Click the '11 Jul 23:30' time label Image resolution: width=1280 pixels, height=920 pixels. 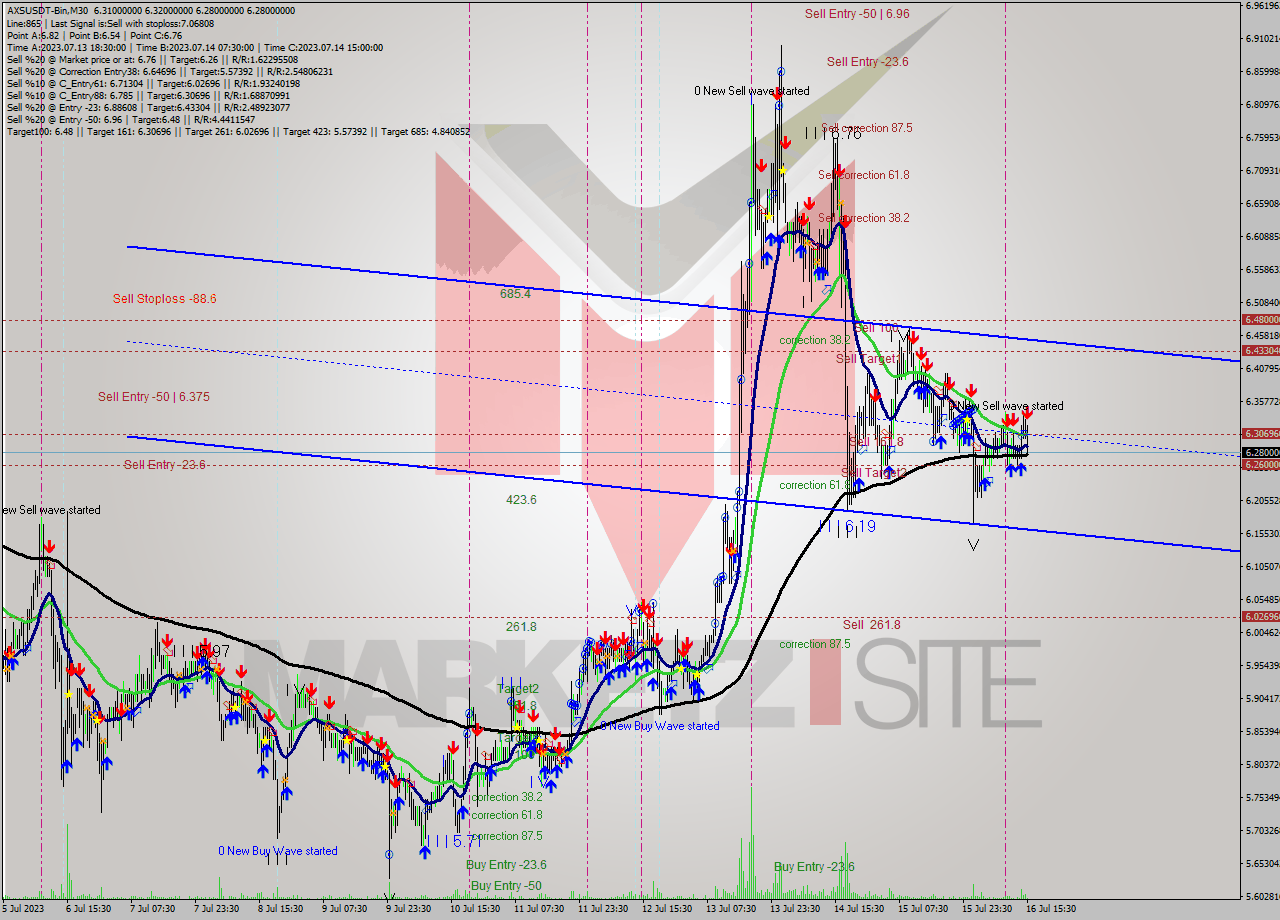coord(602,909)
